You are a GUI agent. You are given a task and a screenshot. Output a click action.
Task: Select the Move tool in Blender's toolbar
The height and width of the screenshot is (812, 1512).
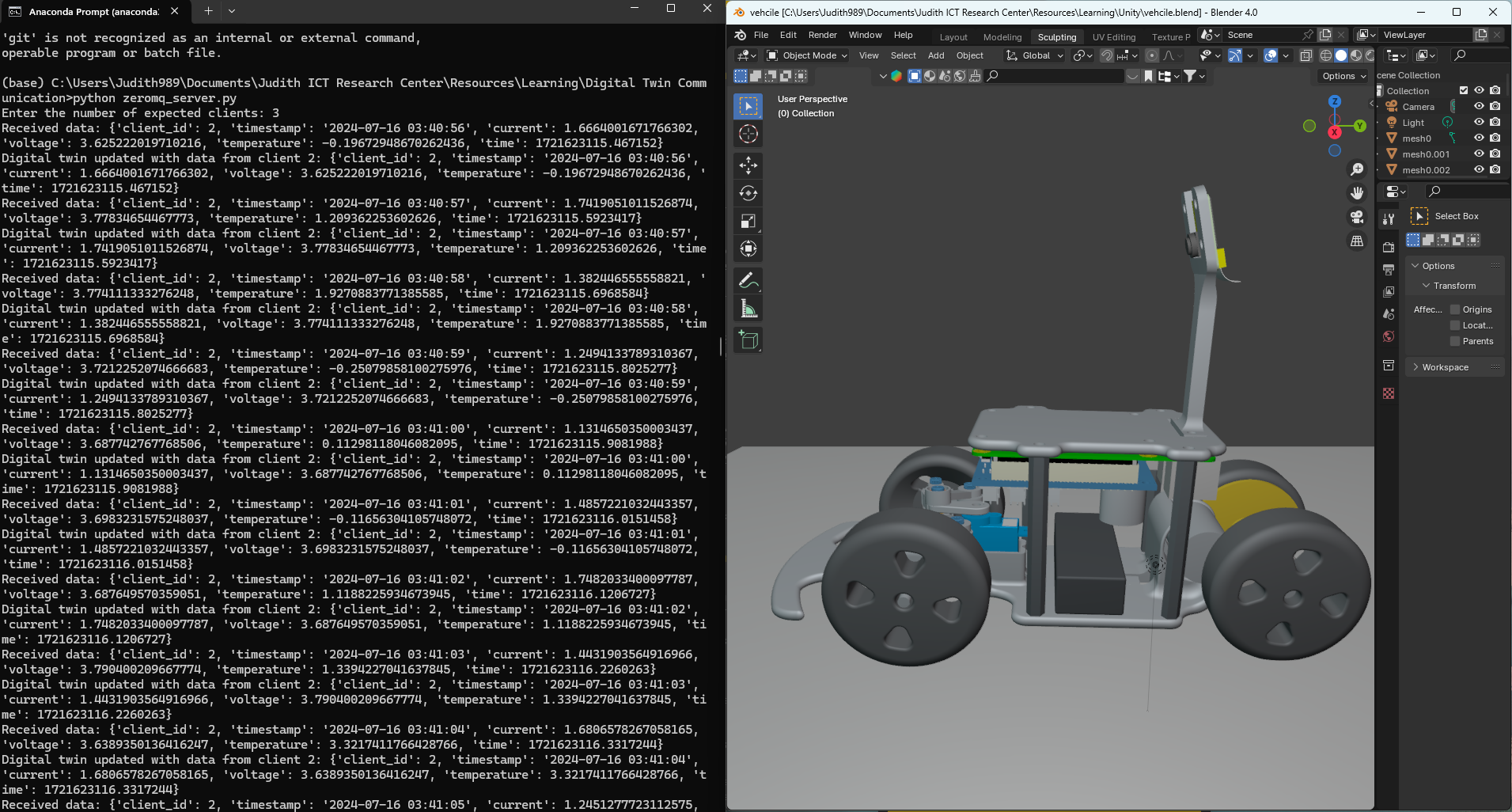(x=748, y=165)
